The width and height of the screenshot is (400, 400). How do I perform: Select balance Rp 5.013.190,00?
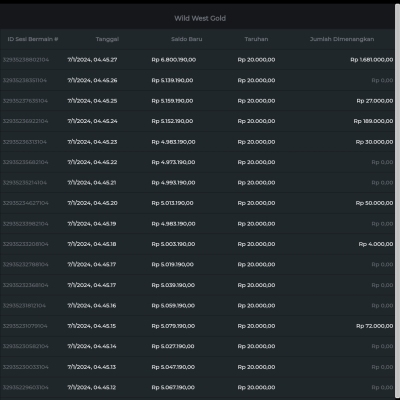(x=172, y=203)
